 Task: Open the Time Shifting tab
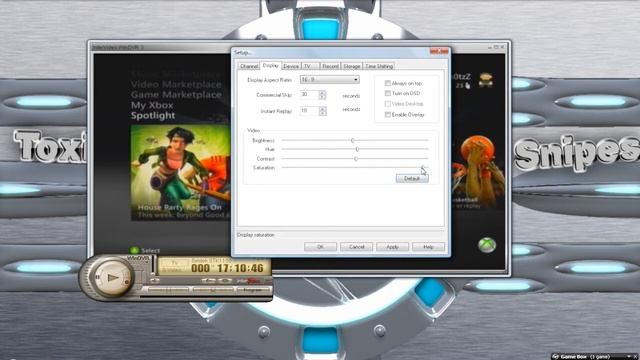[379, 66]
